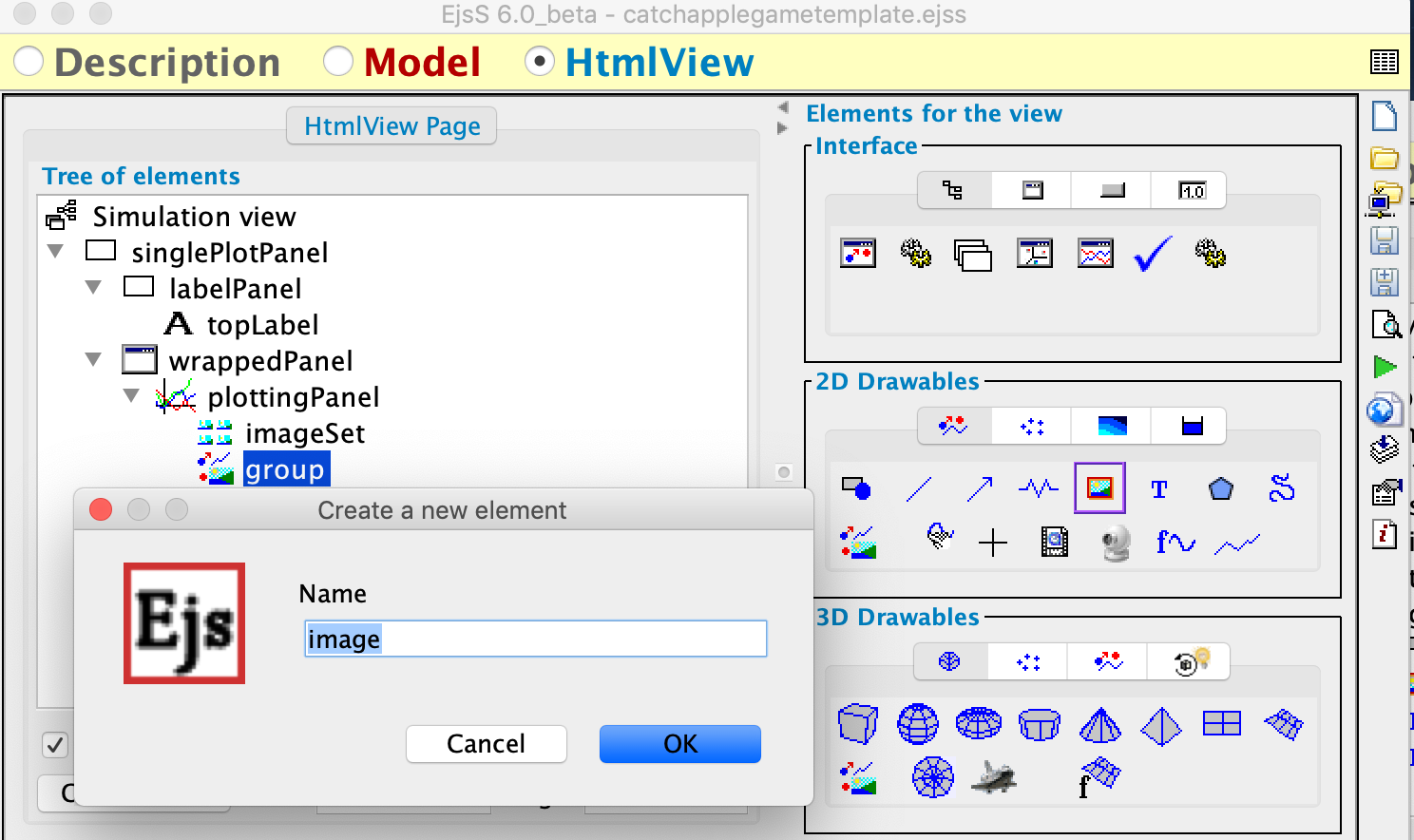Viewport: 1414px width, 840px height.
Task: Select the 2D spring zigzag icon
Action: click(x=1039, y=488)
